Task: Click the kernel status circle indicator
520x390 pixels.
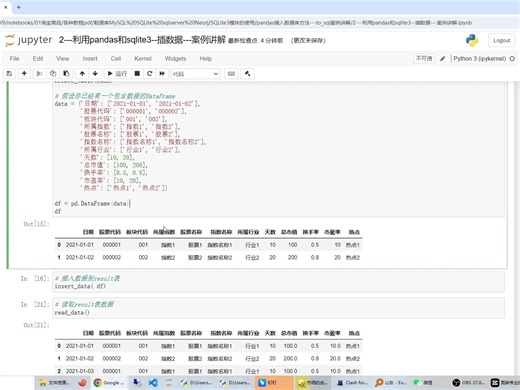Action: tap(512, 59)
